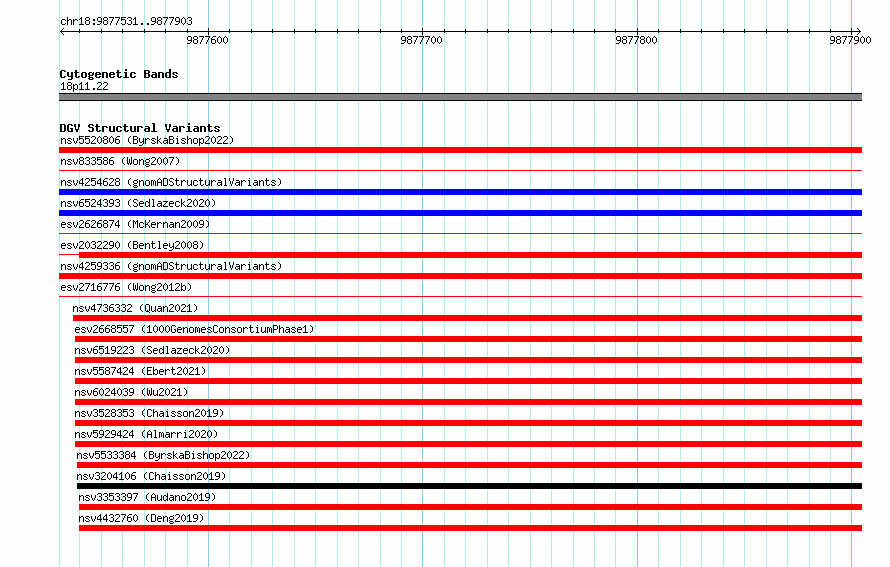
Task: Click the nsv4254628 (gnomADStructuralVariants) label
Action: [171, 182]
